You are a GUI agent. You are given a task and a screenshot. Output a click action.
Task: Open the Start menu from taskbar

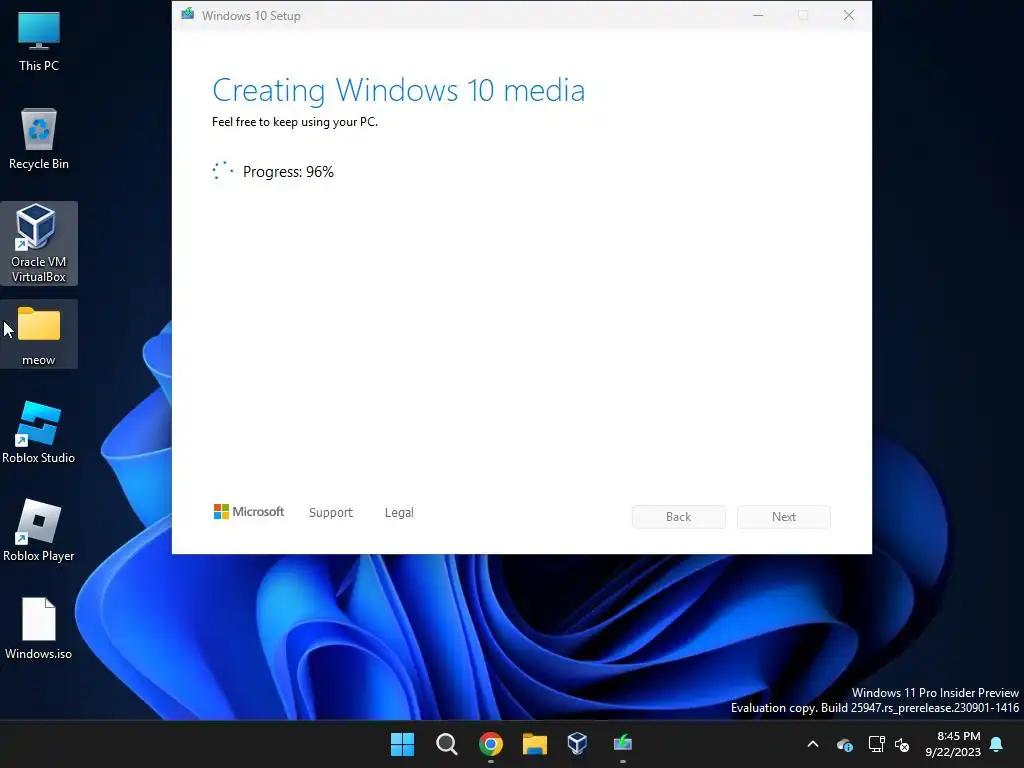402,744
